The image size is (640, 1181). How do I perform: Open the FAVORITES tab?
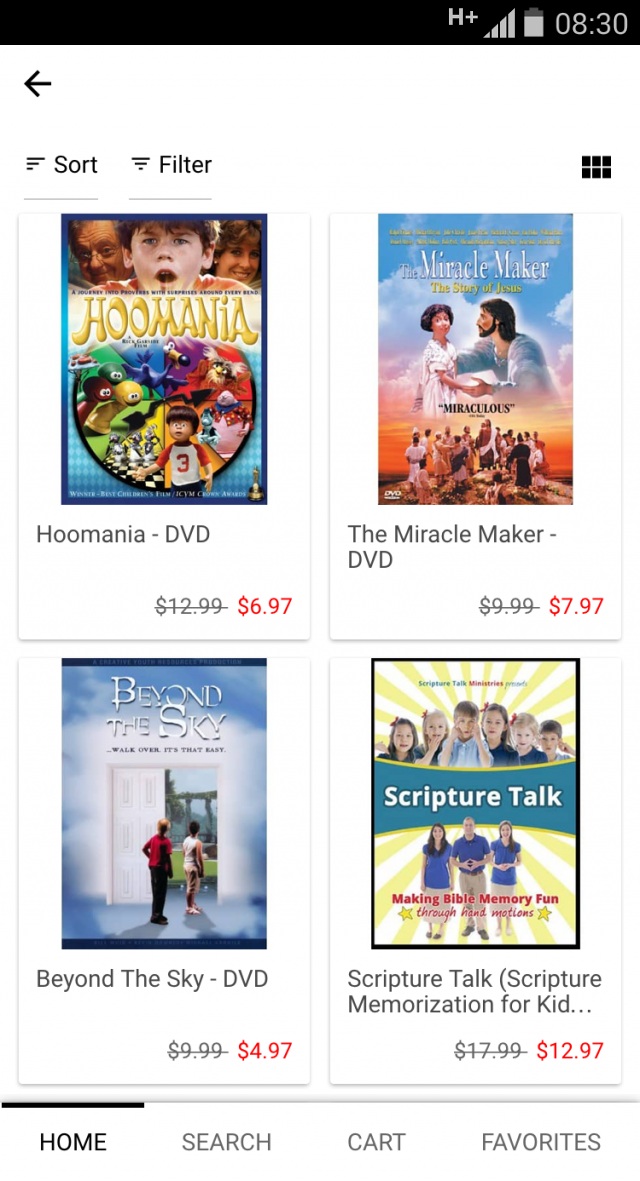(541, 1142)
